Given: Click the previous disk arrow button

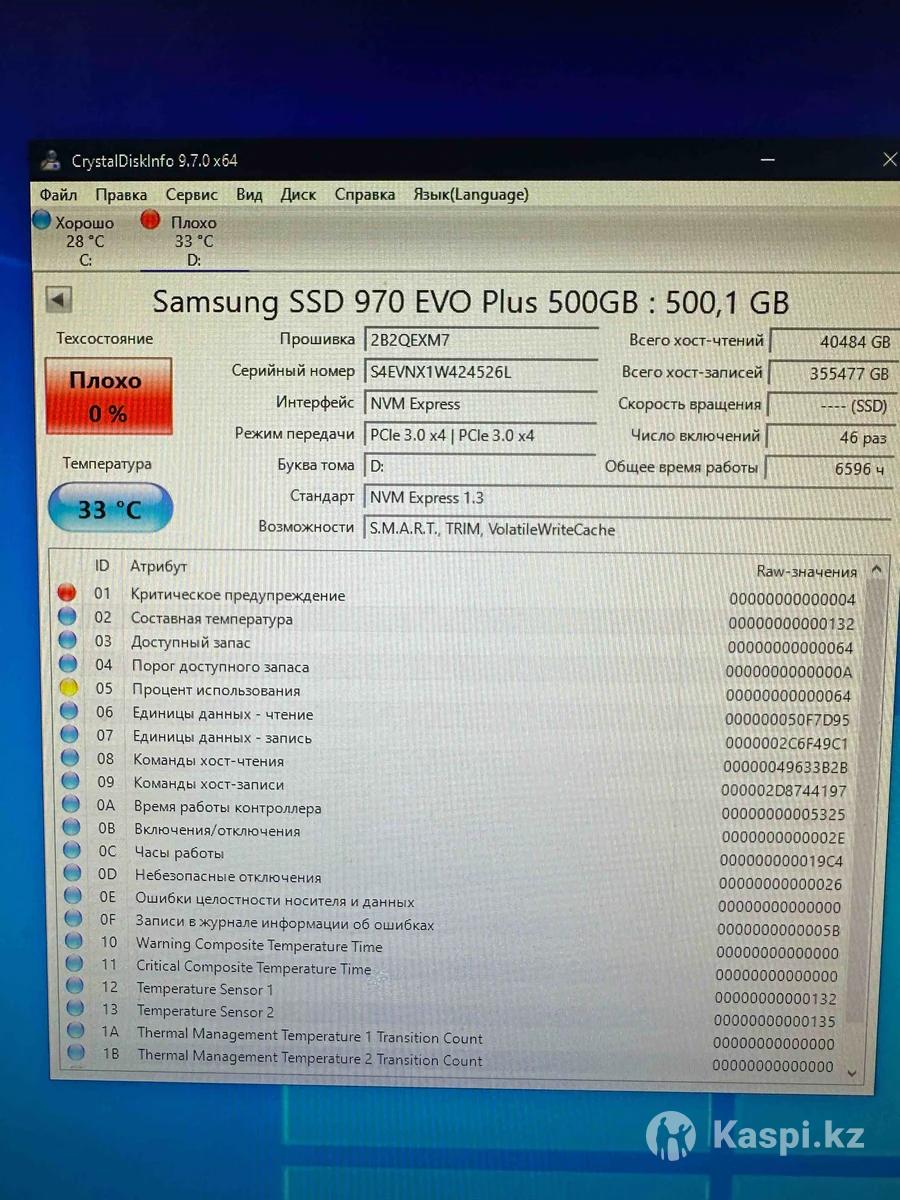Looking at the screenshot, I should pos(59,299).
